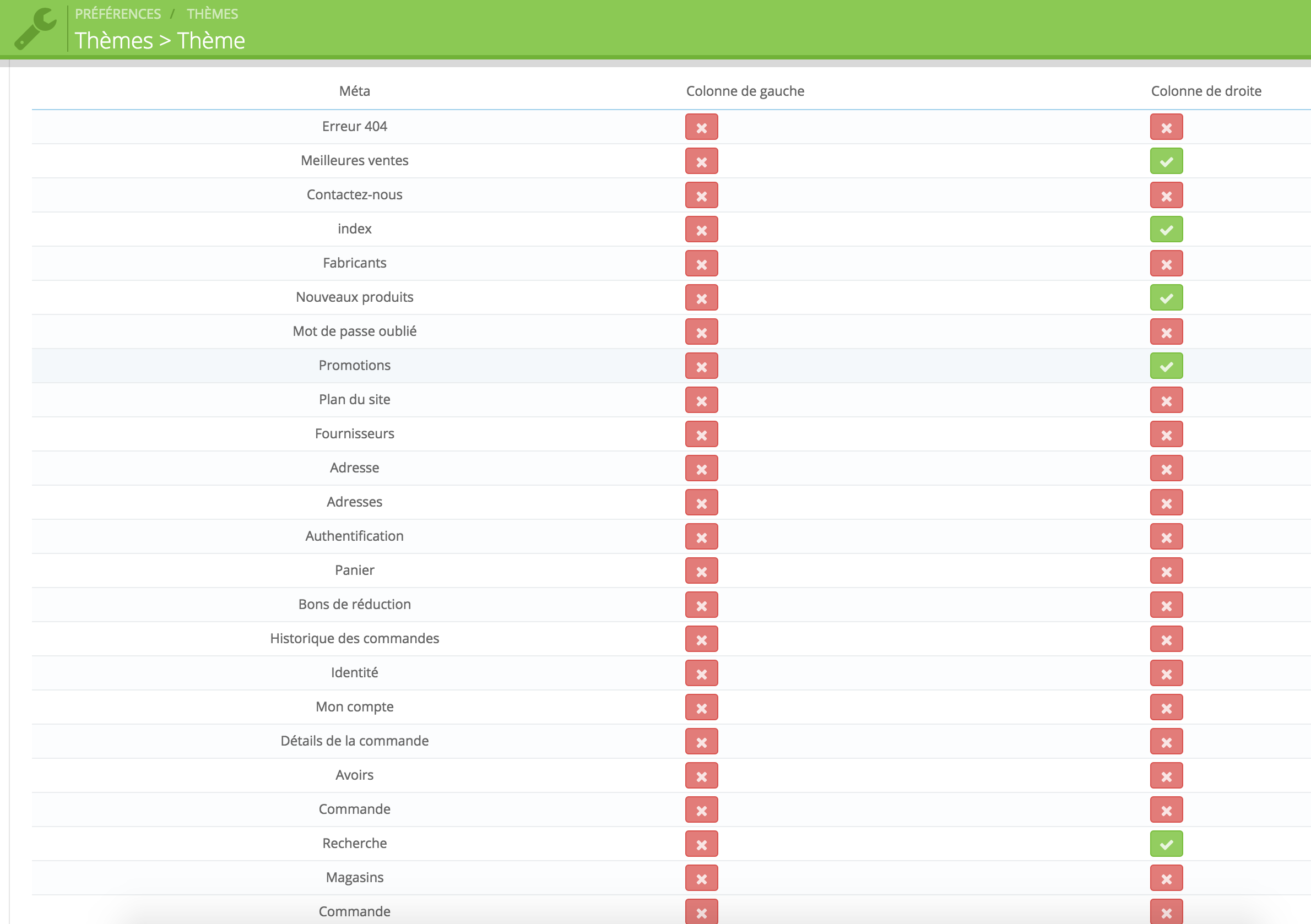This screenshot has width=1311, height=924.
Task: Click the Colonne de droite column header
Action: click(x=1205, y=91)
